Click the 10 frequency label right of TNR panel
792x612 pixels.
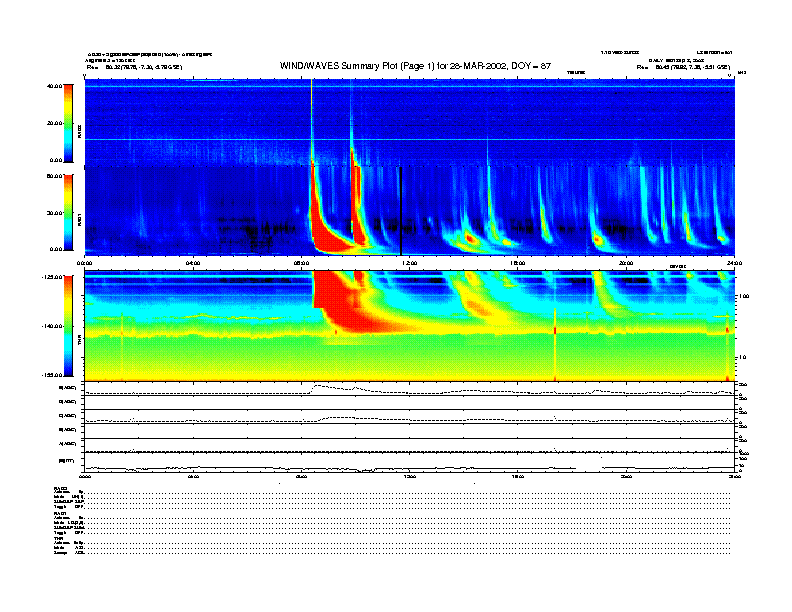coord(743,357)
